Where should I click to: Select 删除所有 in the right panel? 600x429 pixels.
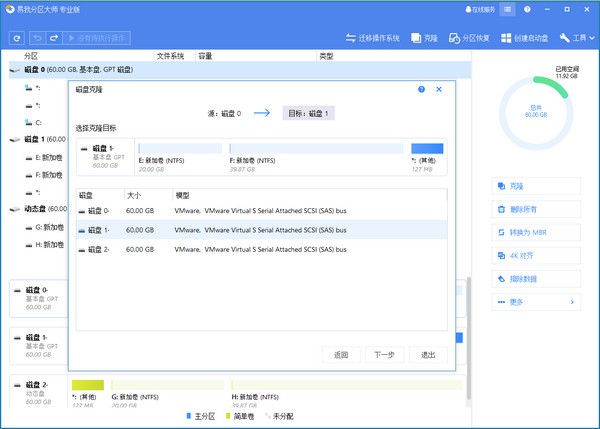point(536,209)
